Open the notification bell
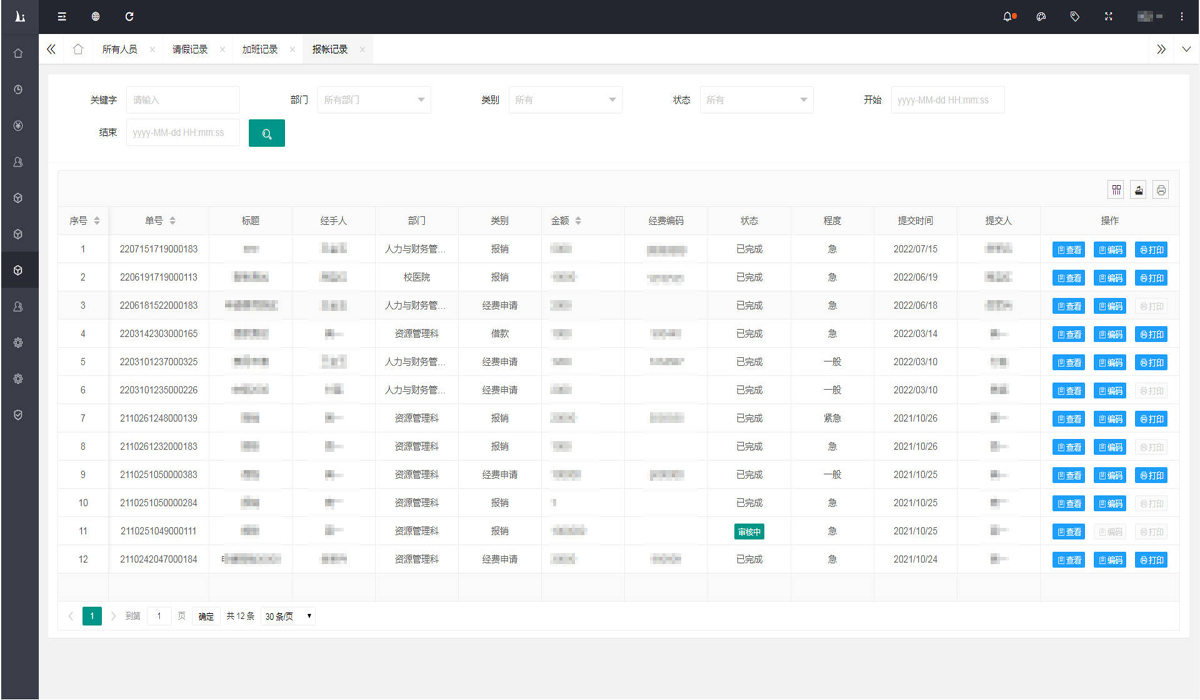The width and height of the screenshot is (1200, 700). click(1008, 17)
